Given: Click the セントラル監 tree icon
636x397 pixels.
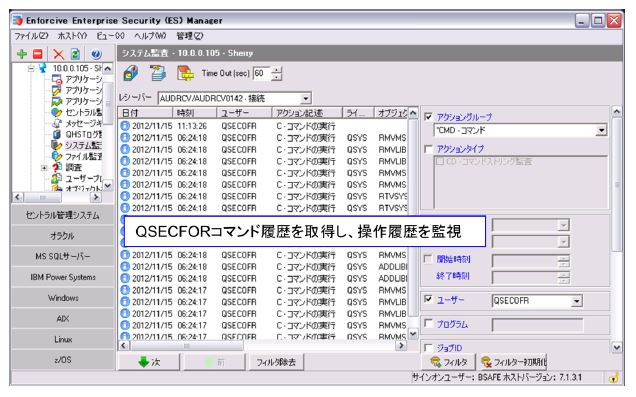Looking at the screenshot, I should (x=56, y=112).
